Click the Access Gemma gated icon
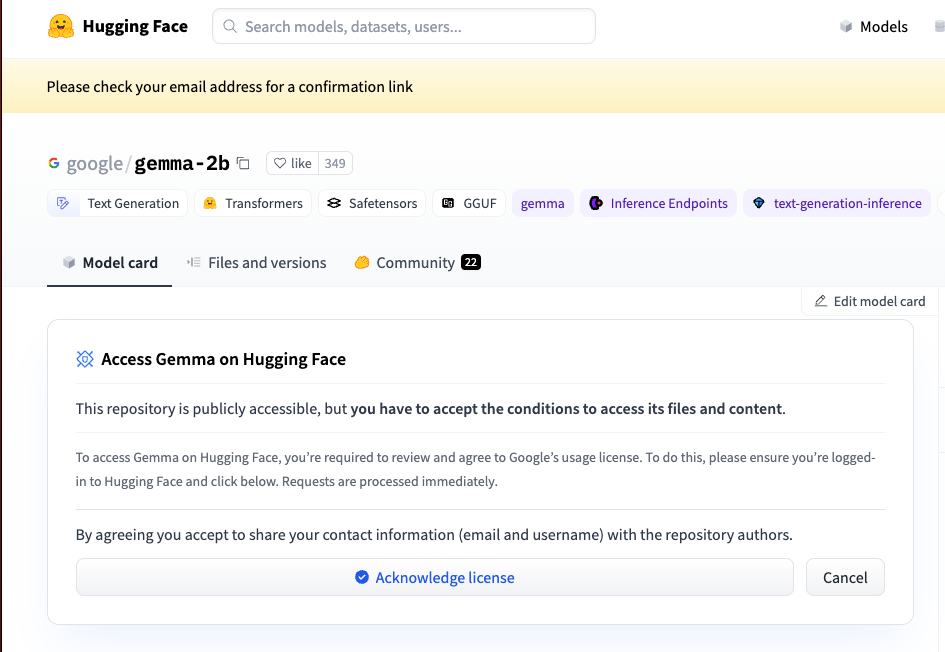 point(85,359)
